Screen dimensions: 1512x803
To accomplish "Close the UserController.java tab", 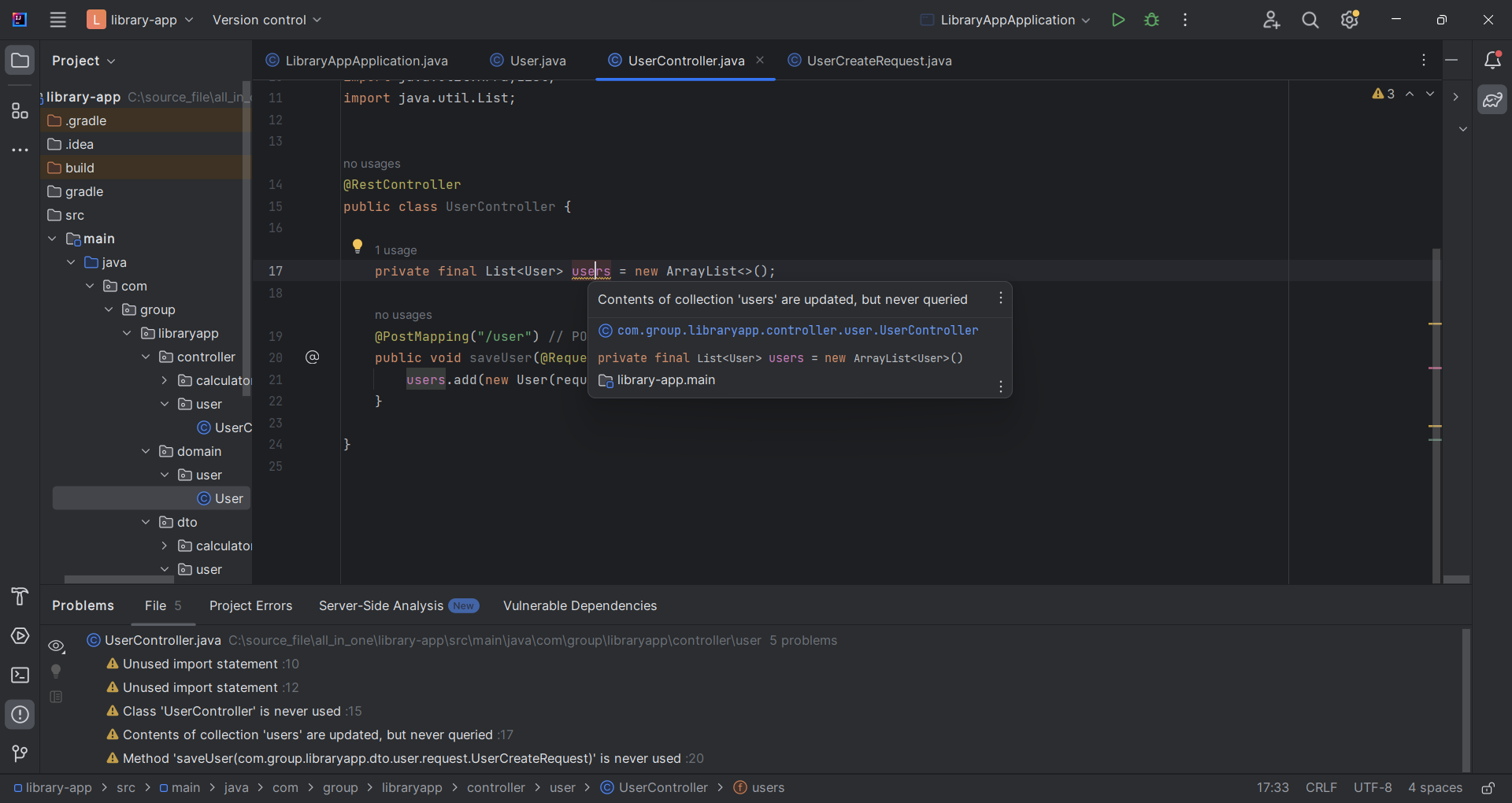I will coord(760,60).
